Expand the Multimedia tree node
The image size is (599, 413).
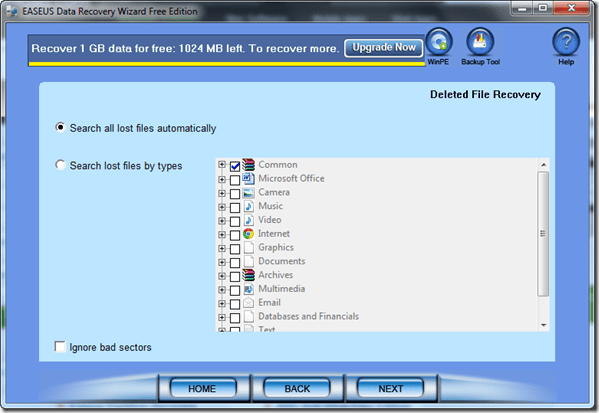222,290
